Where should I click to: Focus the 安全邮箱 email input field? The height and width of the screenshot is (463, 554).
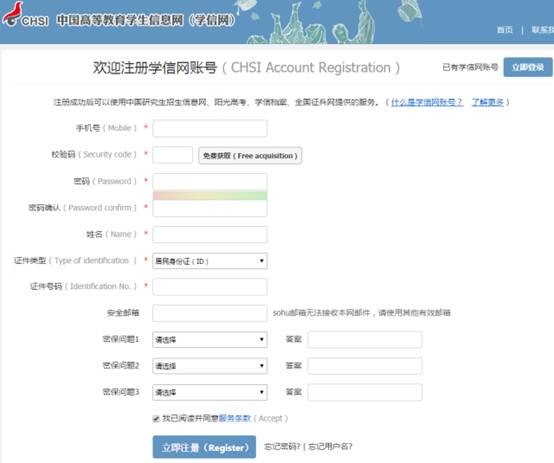coord(210,313)
